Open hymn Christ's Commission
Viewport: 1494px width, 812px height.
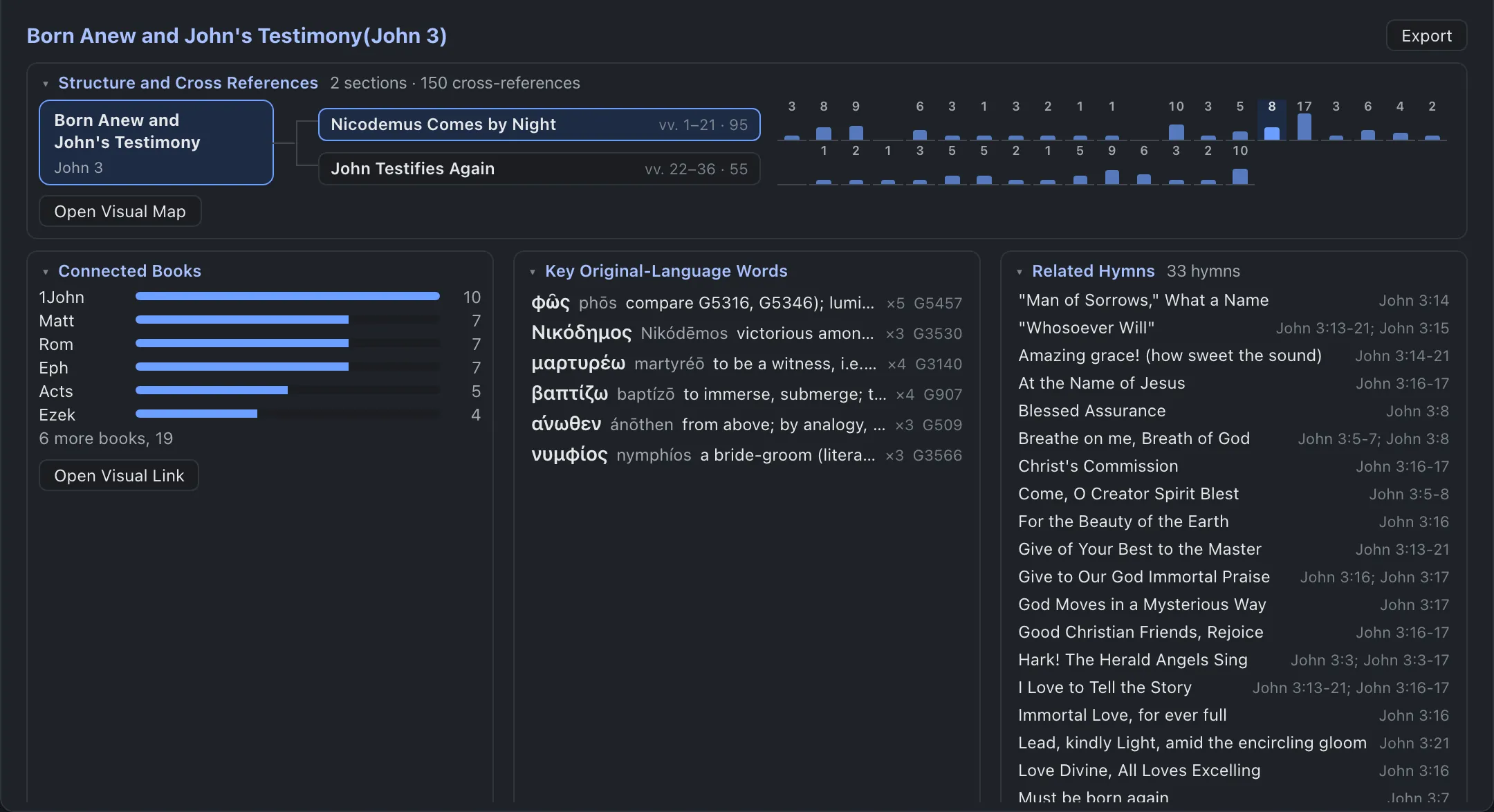point(1233,466)
